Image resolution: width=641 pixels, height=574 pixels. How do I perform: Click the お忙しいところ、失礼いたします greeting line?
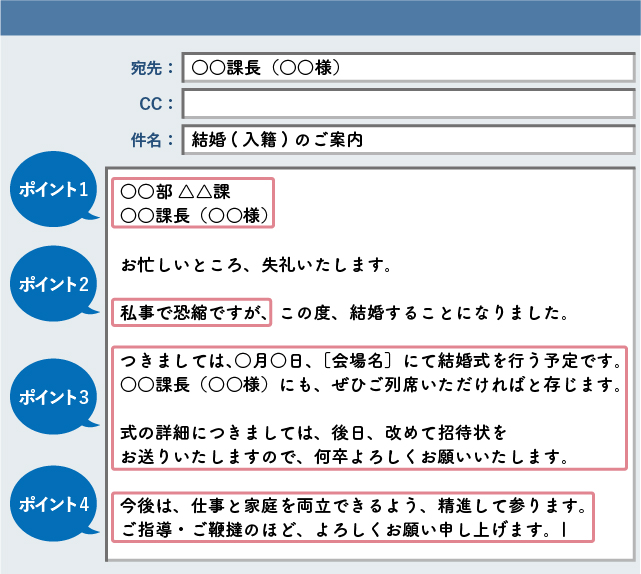click(x=254, y=266)
